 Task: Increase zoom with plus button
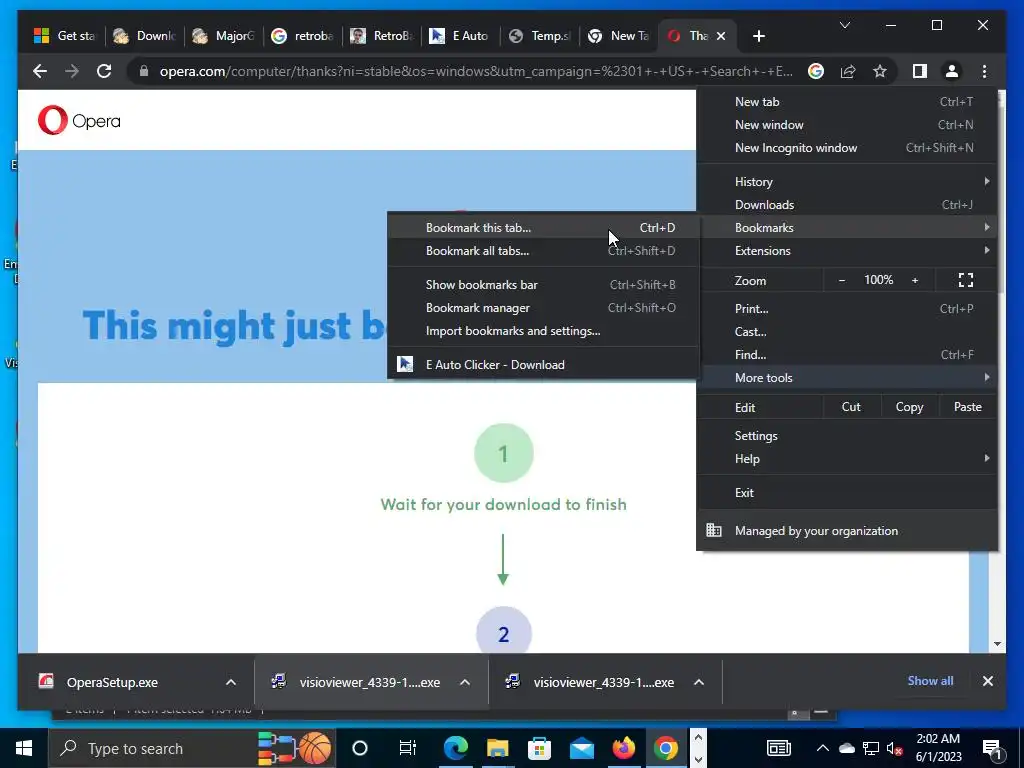915,280
